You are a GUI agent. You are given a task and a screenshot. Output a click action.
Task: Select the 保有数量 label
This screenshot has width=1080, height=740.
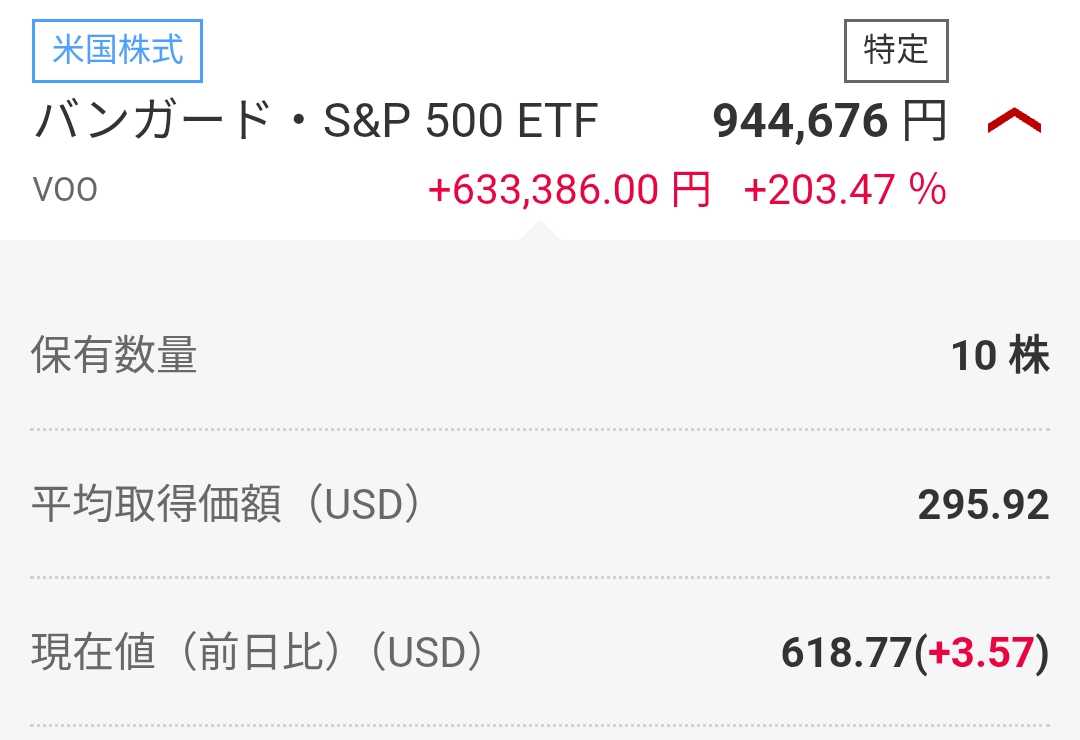click(114, 355)
